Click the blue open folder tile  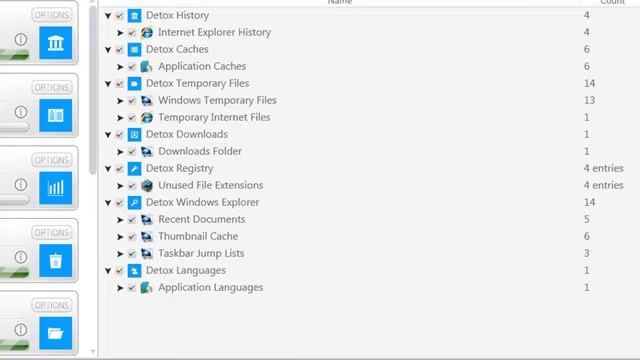pyautogui.click(x=56, y=333)
